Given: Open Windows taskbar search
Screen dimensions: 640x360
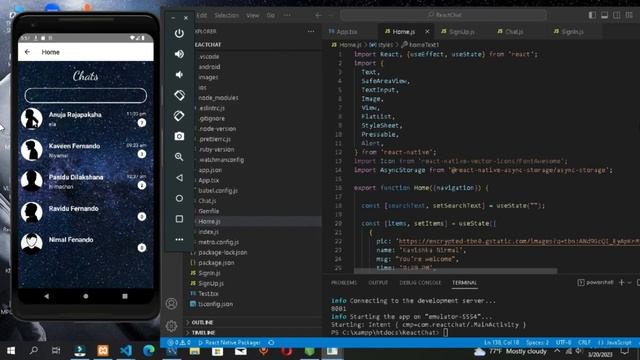Looking at the screenshot, I should click(x=34, y=351).
